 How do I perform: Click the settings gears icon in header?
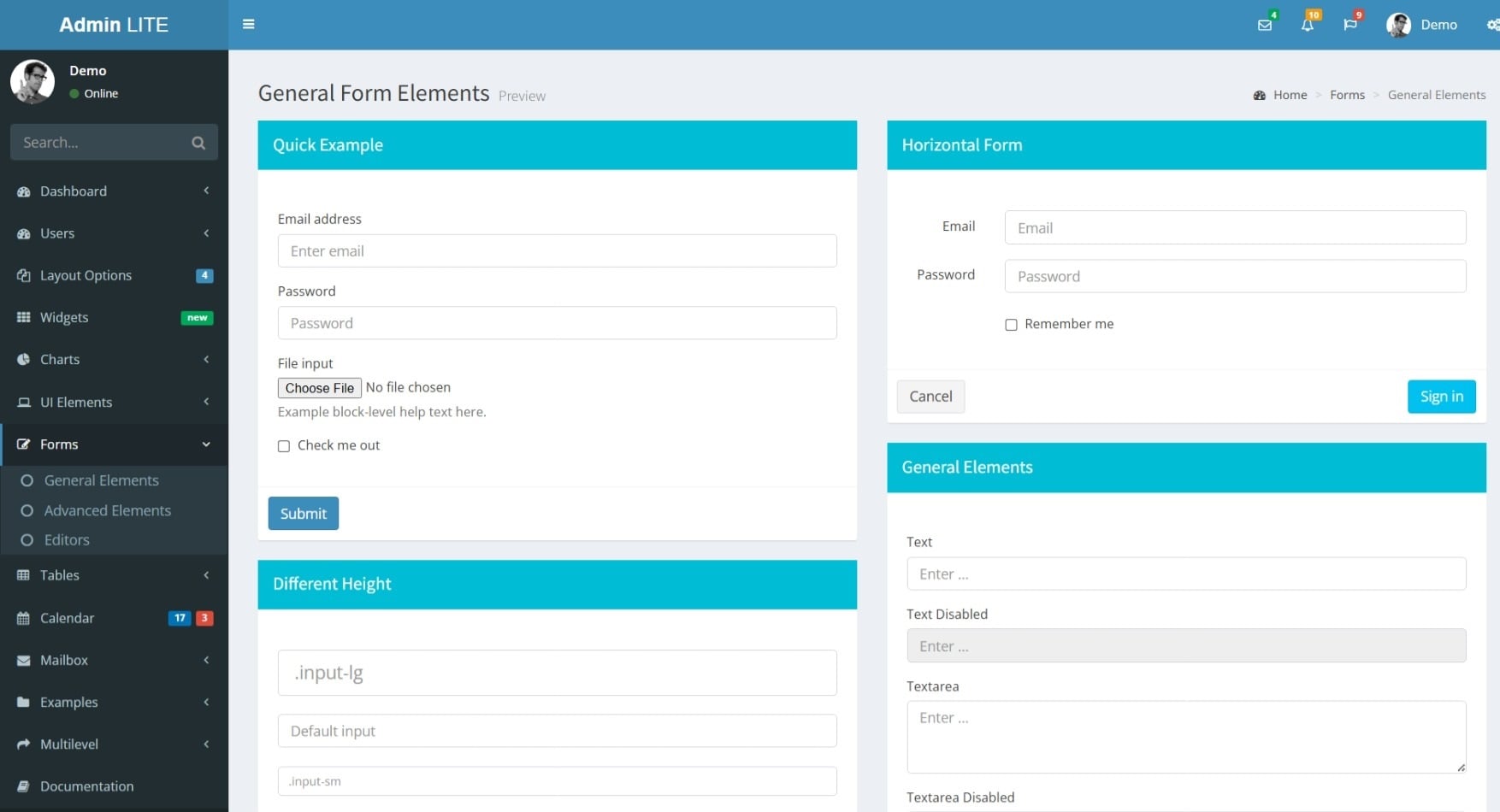[1492, 25]
